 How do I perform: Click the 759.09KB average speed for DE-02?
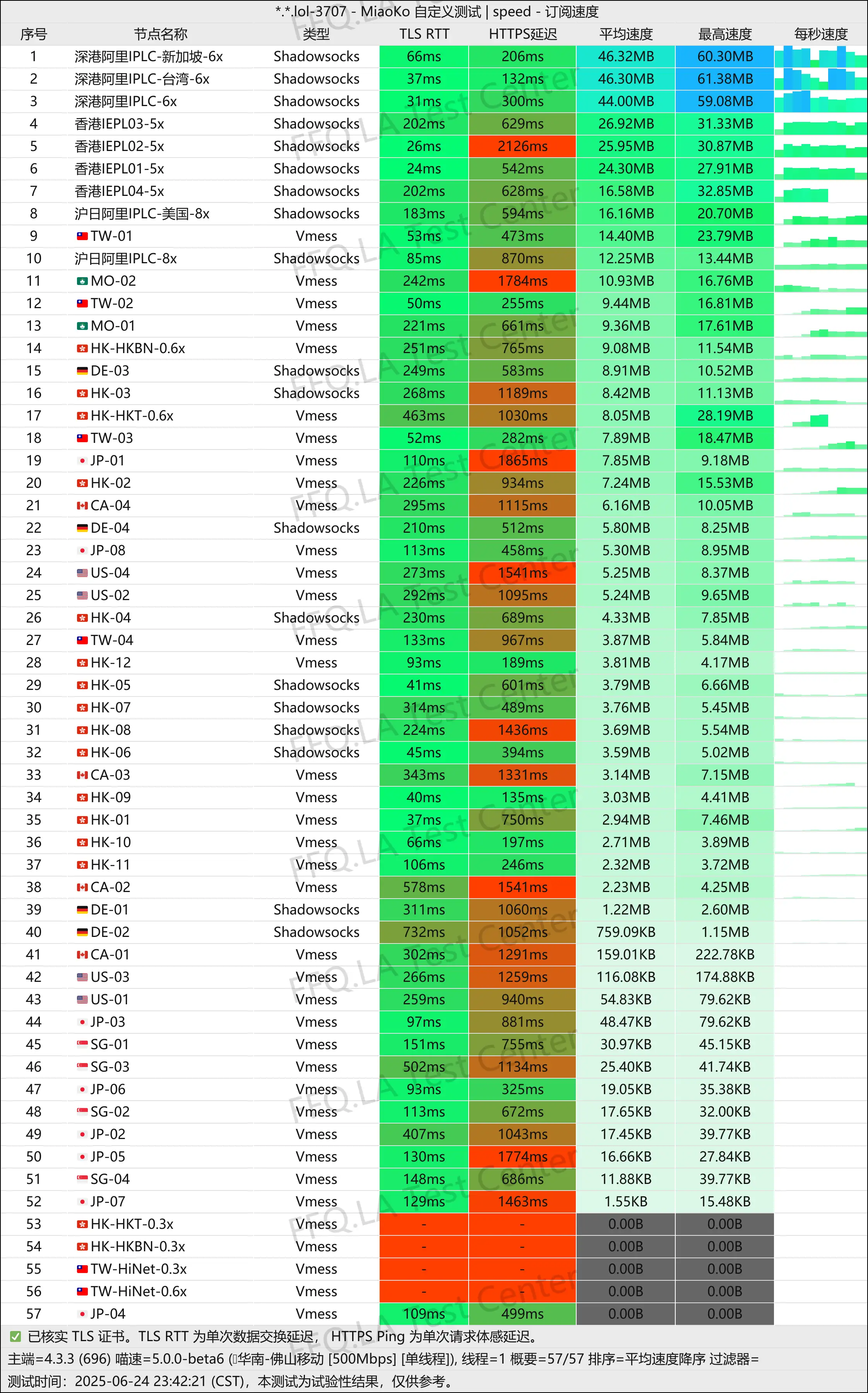pyautogui.click(x=626, y=932)
